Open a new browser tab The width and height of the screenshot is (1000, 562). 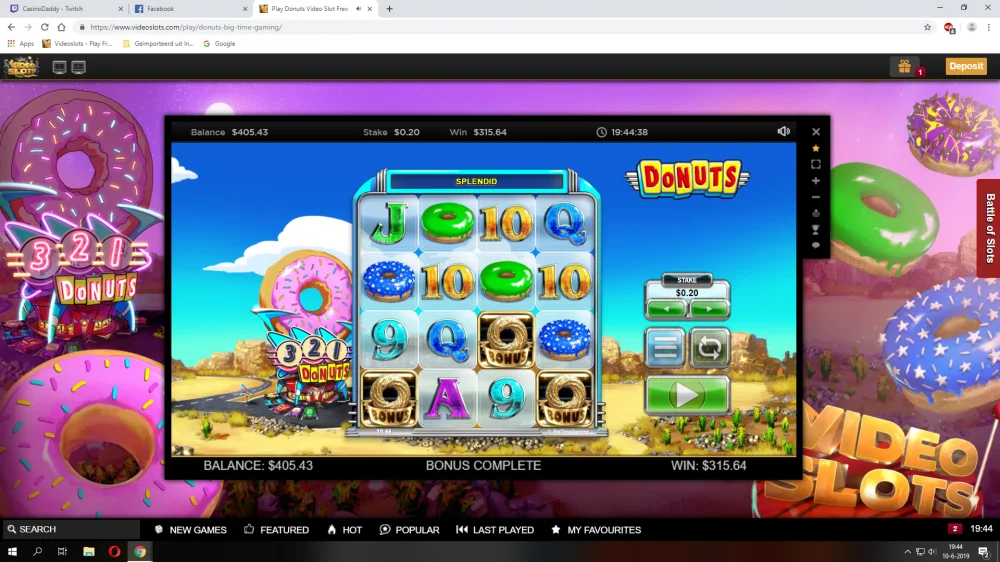389,9
